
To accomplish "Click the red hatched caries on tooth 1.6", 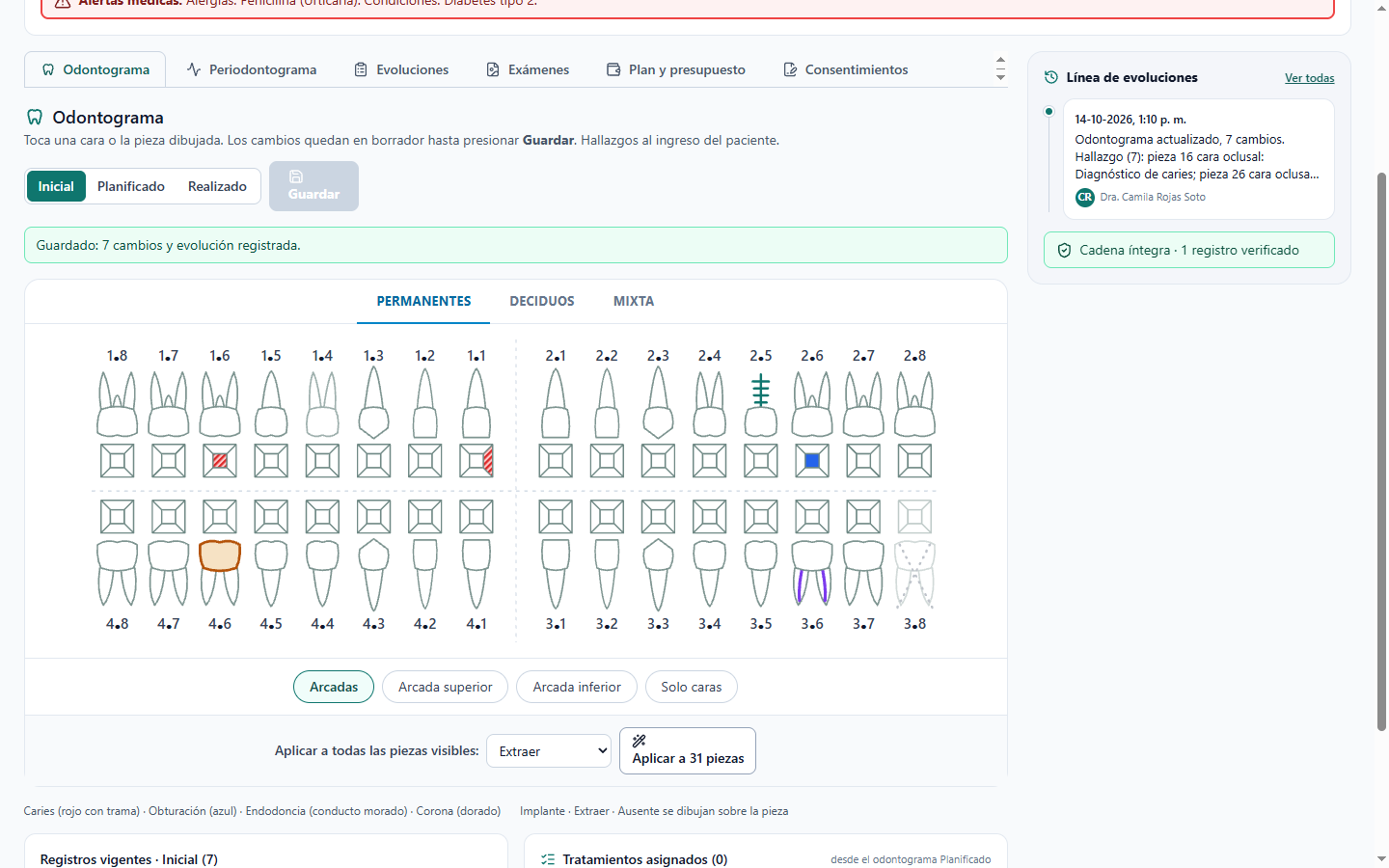I will [220, 461].
